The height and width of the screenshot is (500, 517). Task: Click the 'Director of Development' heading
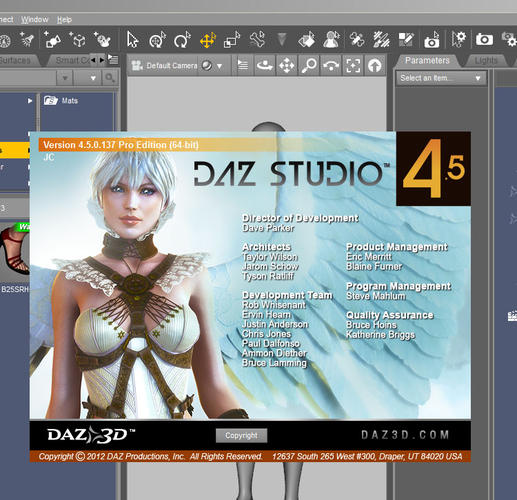(x=300, y=218)
